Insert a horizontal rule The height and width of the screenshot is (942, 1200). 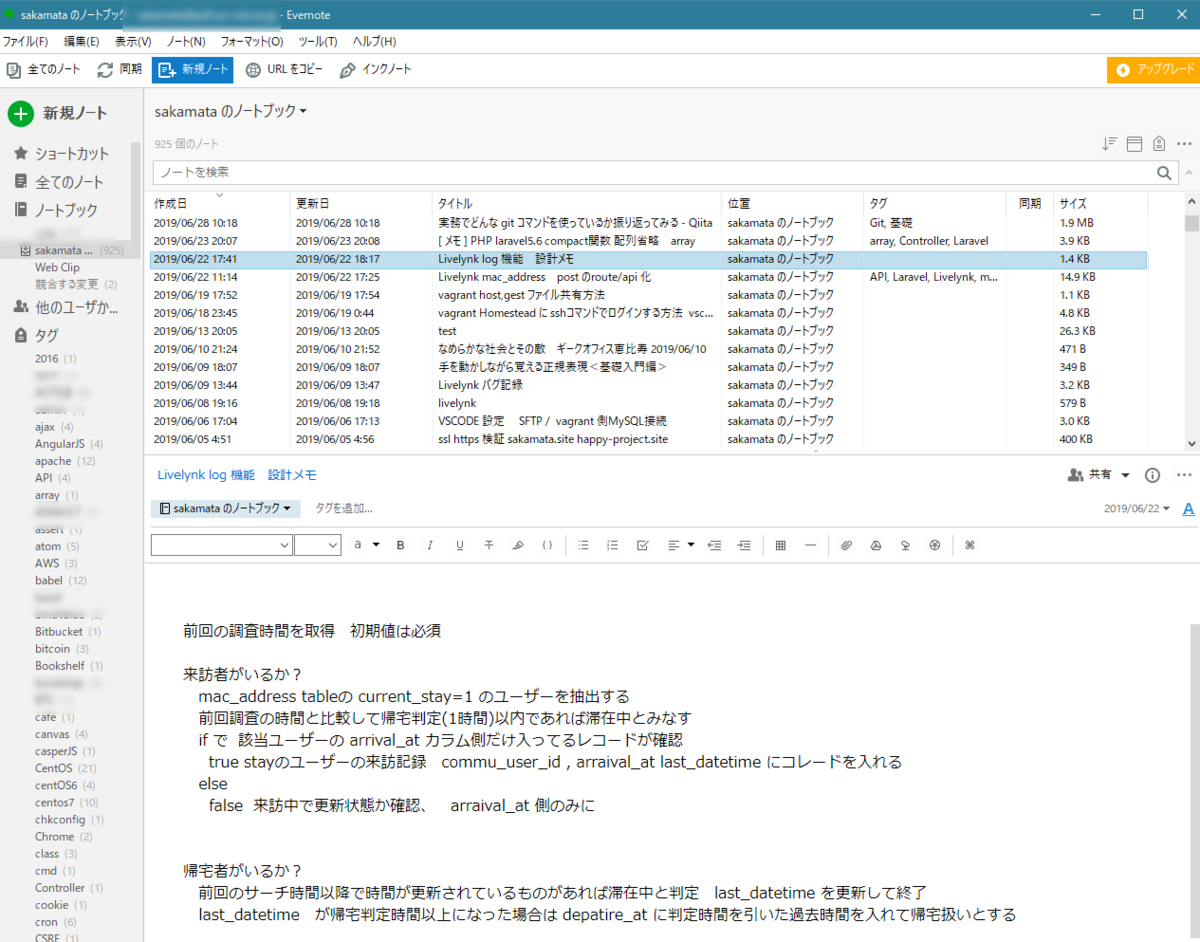[810, 545]
